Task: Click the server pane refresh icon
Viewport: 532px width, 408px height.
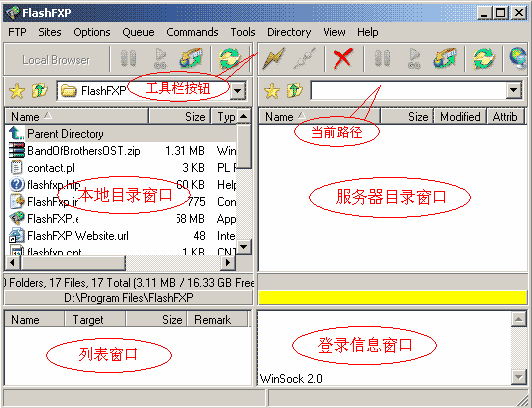Action: 484,59
